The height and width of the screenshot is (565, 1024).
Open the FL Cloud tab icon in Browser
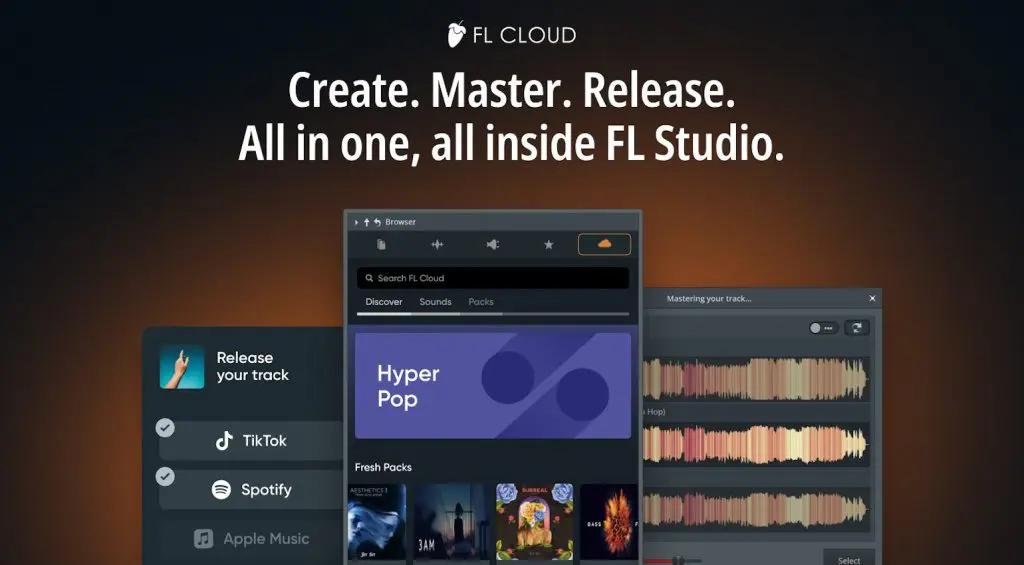604,244
